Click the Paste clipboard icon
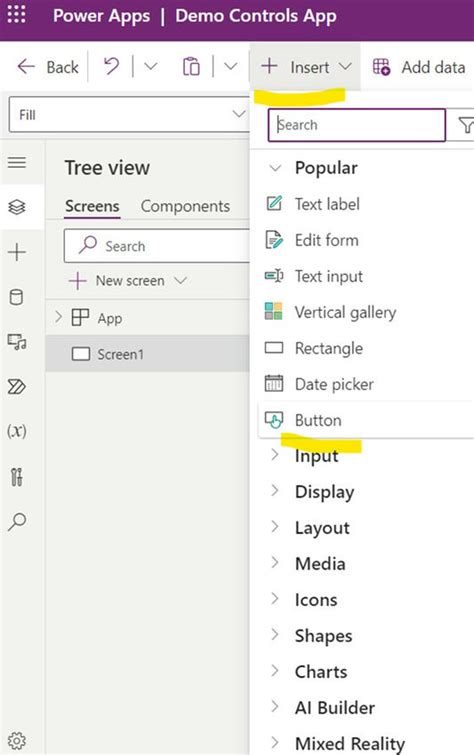This screenshot has width=474, height=755. [x=191, y=66]
